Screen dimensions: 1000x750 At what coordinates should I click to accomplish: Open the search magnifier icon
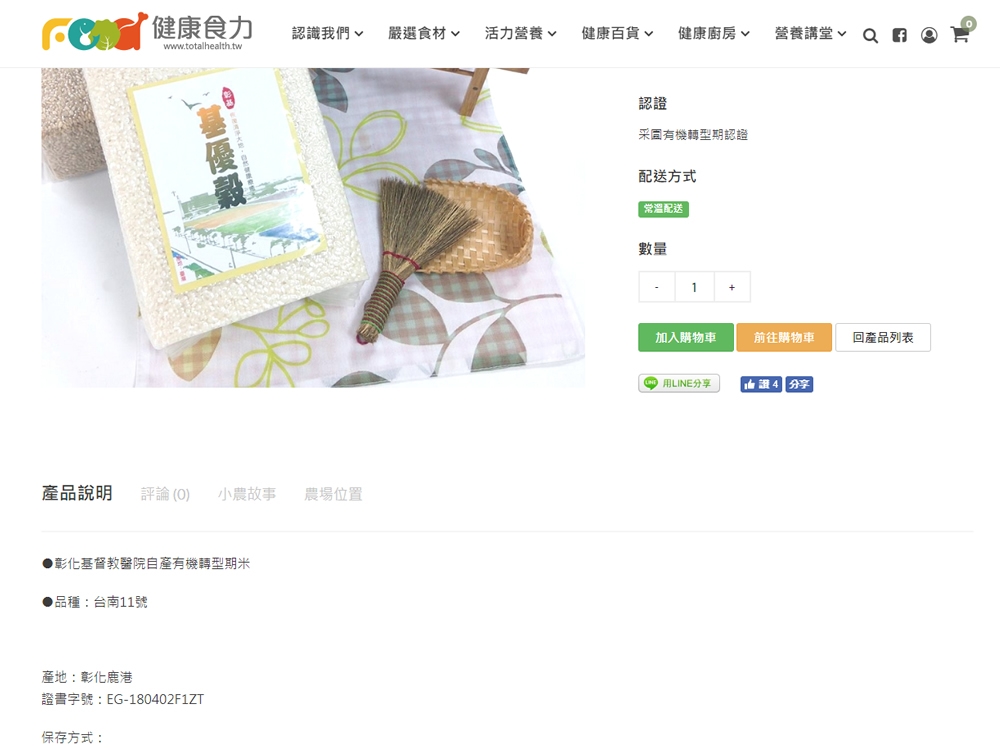(870, 35)
